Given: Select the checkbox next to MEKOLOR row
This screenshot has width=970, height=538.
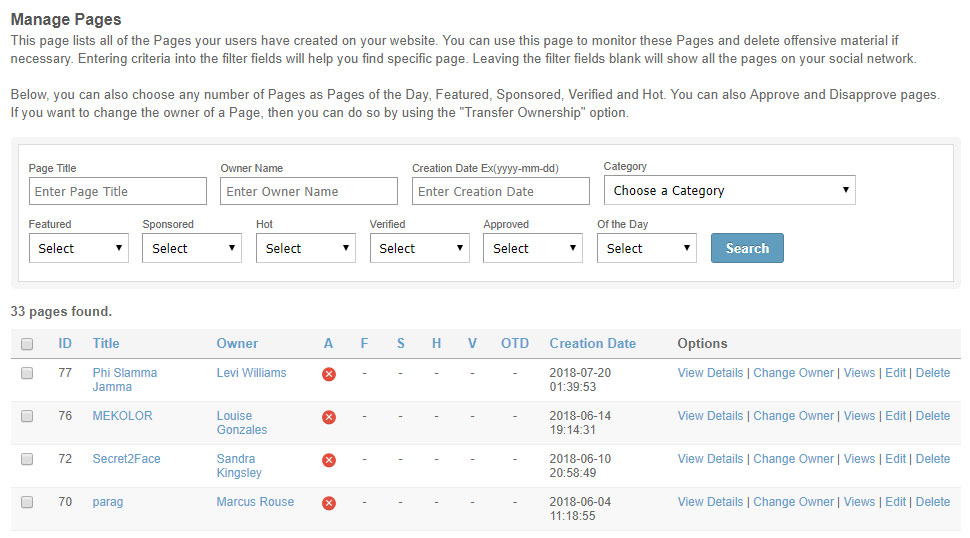Looking at the screenshot, I should [27, 416].
